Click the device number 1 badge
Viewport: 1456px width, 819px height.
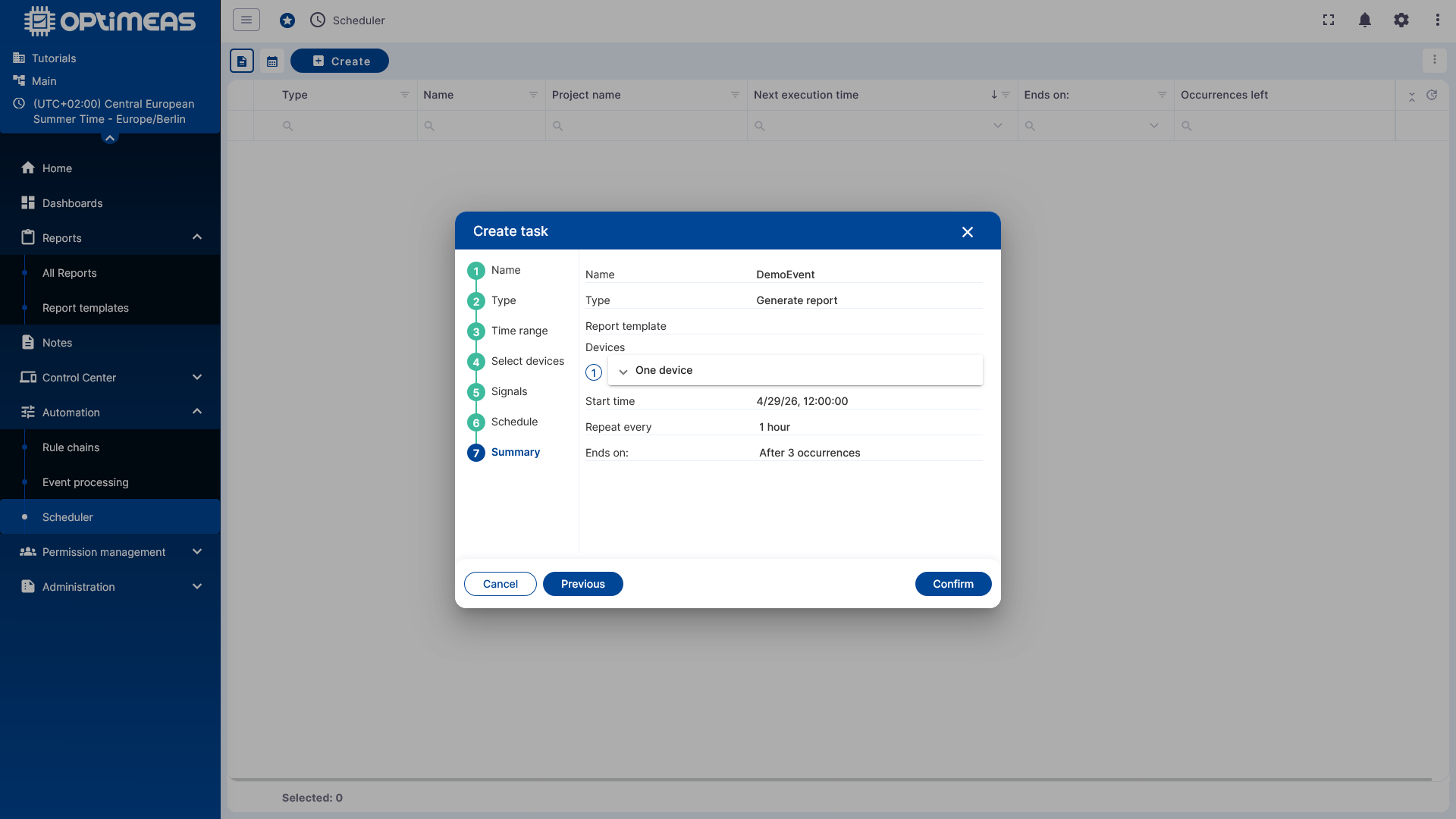point(594,372)
